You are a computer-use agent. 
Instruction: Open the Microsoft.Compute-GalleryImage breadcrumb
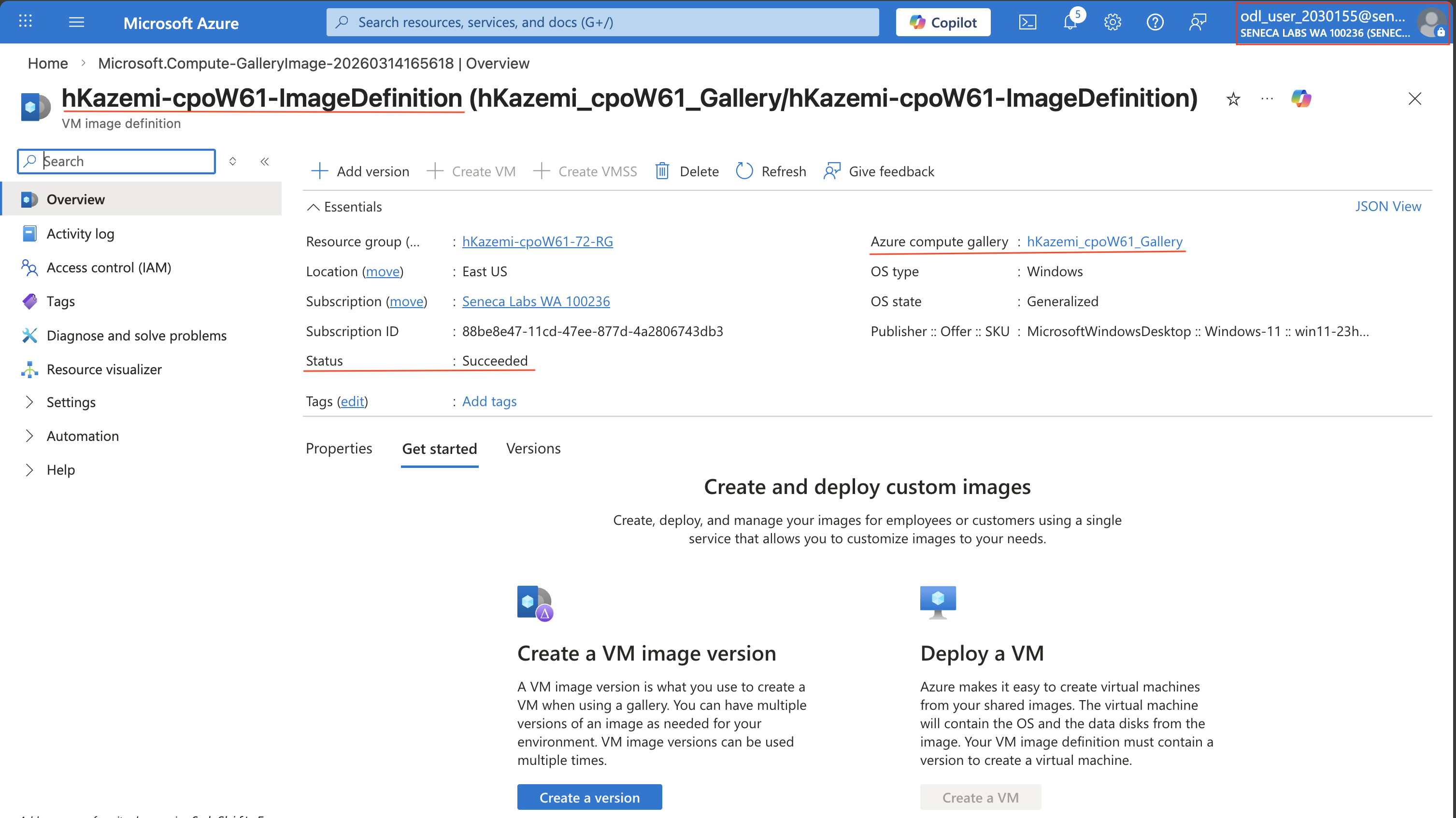click(313, 63)
